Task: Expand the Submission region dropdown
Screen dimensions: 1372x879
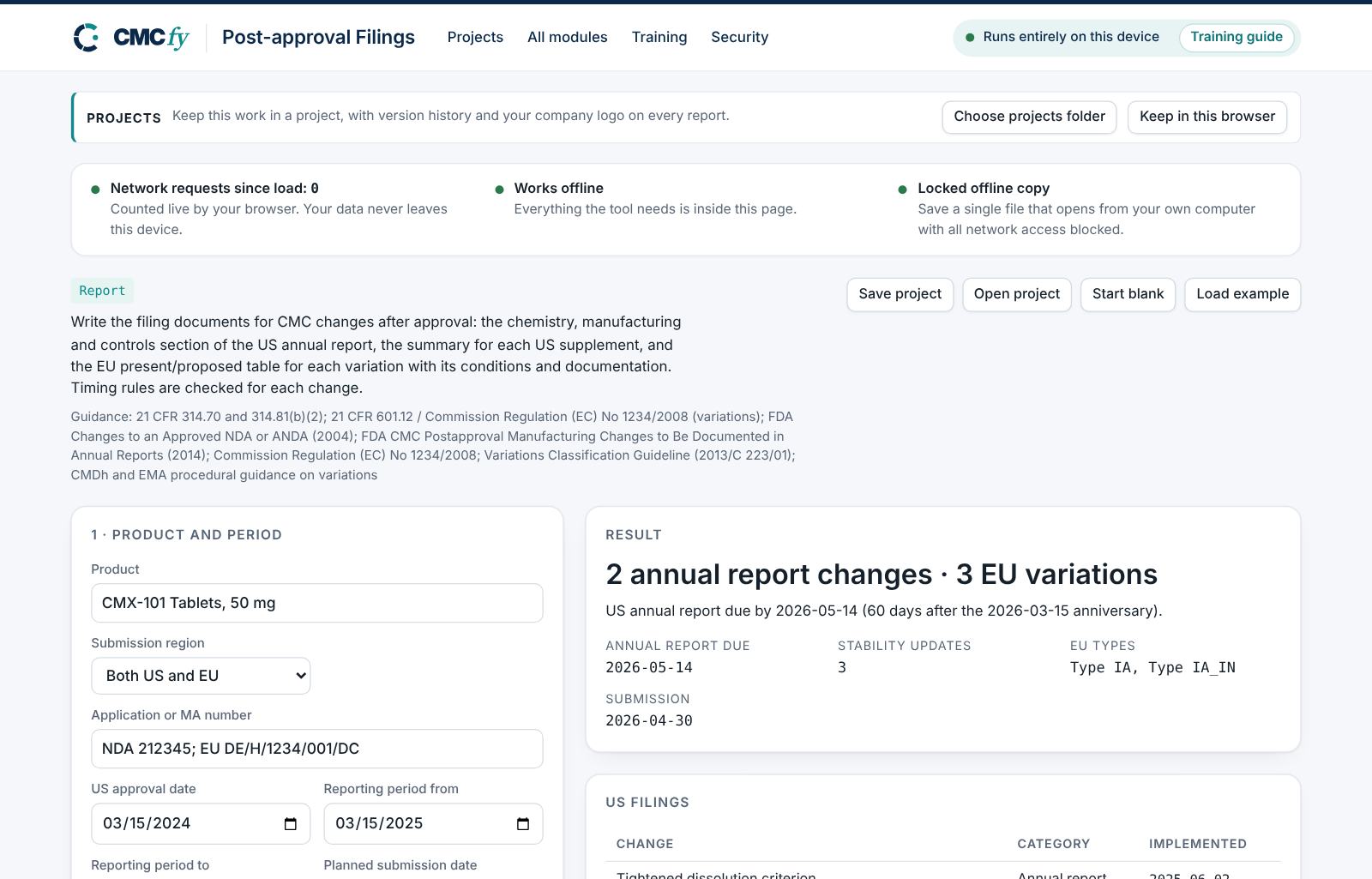Action: [201, 676]
